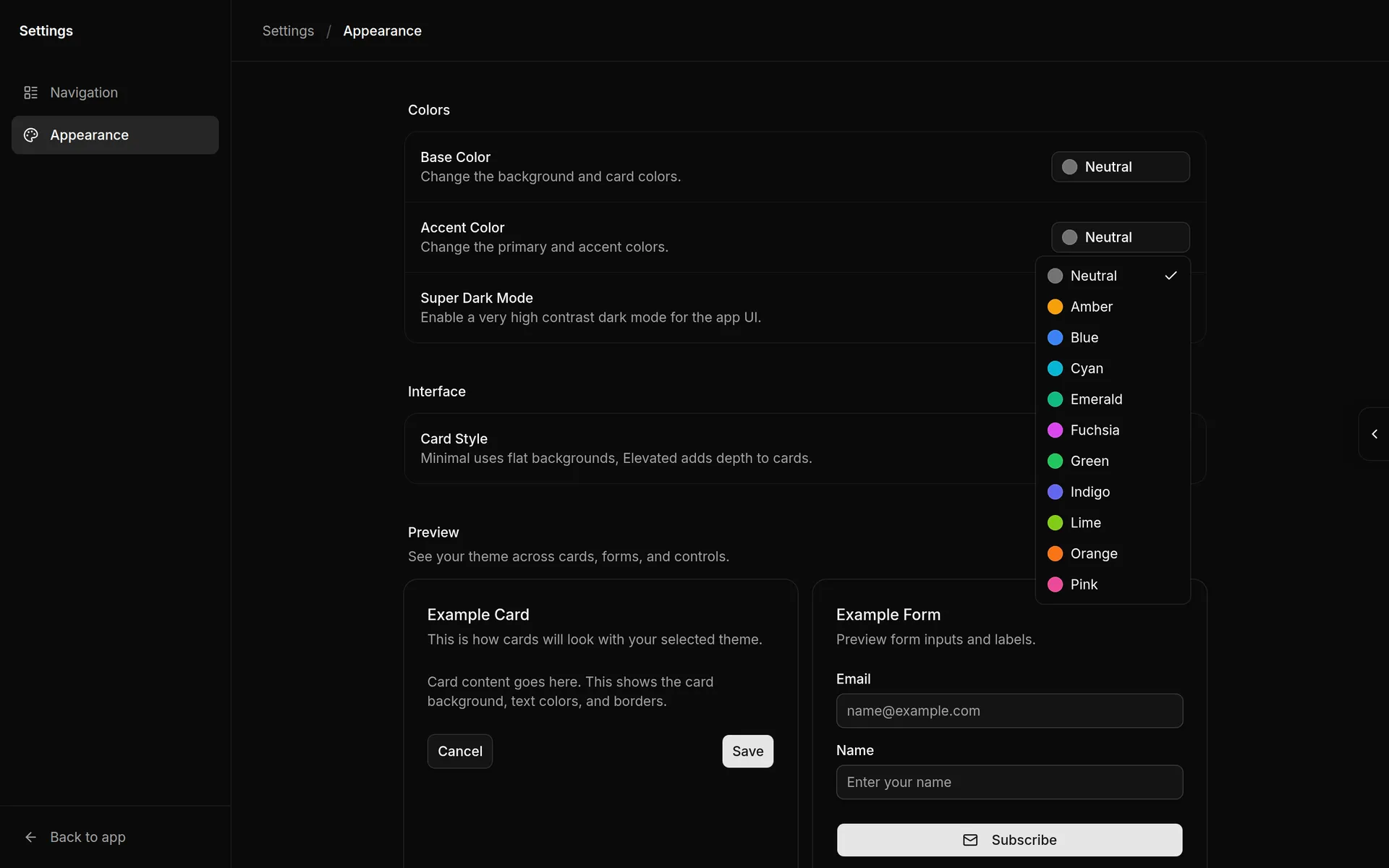The height and width of the screenshot is (868, 1389).
Task: Choose Emerald from the dropdown list
Action: click(1113, 399)
